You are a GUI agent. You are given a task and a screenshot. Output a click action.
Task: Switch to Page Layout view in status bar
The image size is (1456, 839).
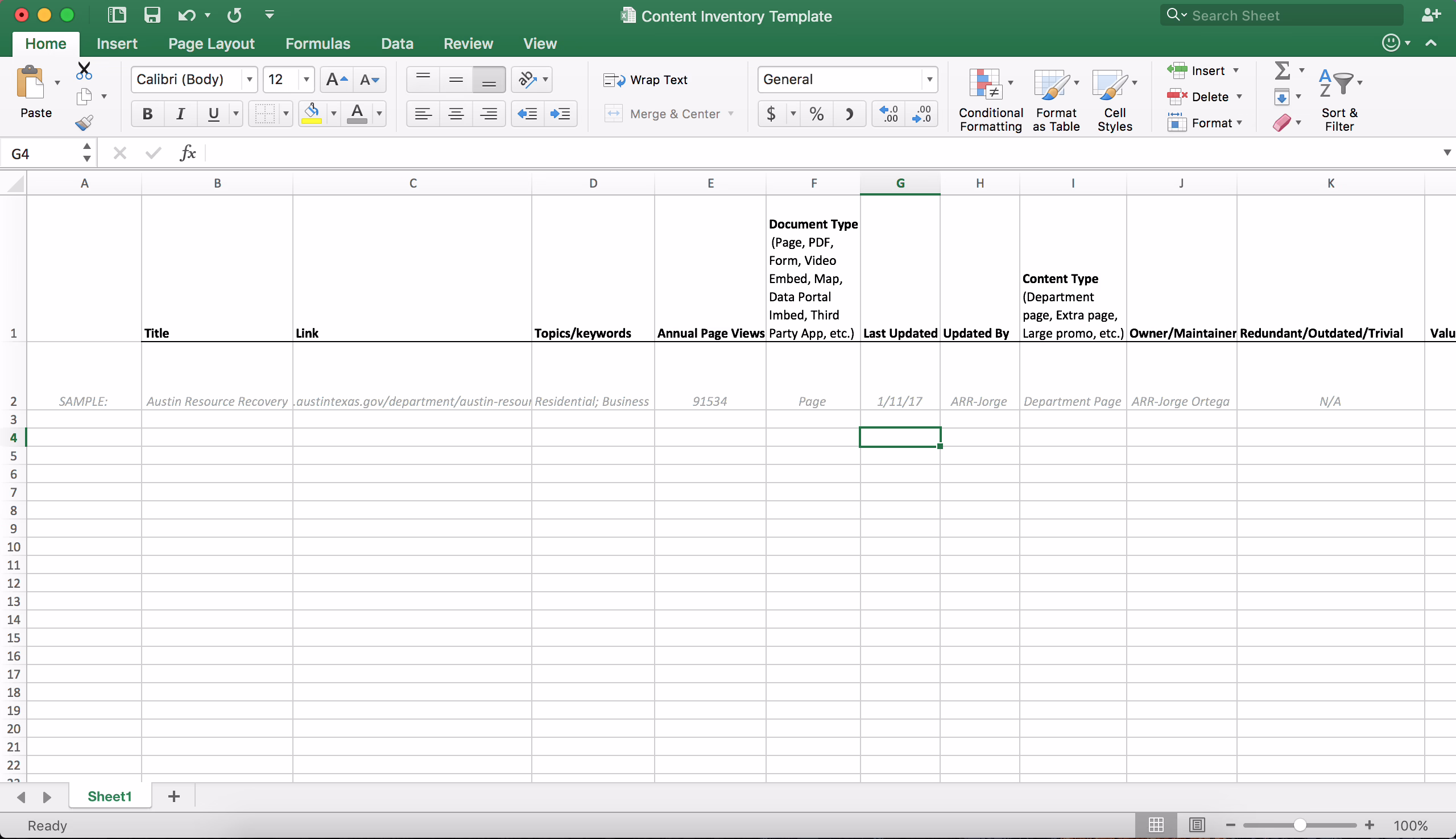coord(1197,825)
